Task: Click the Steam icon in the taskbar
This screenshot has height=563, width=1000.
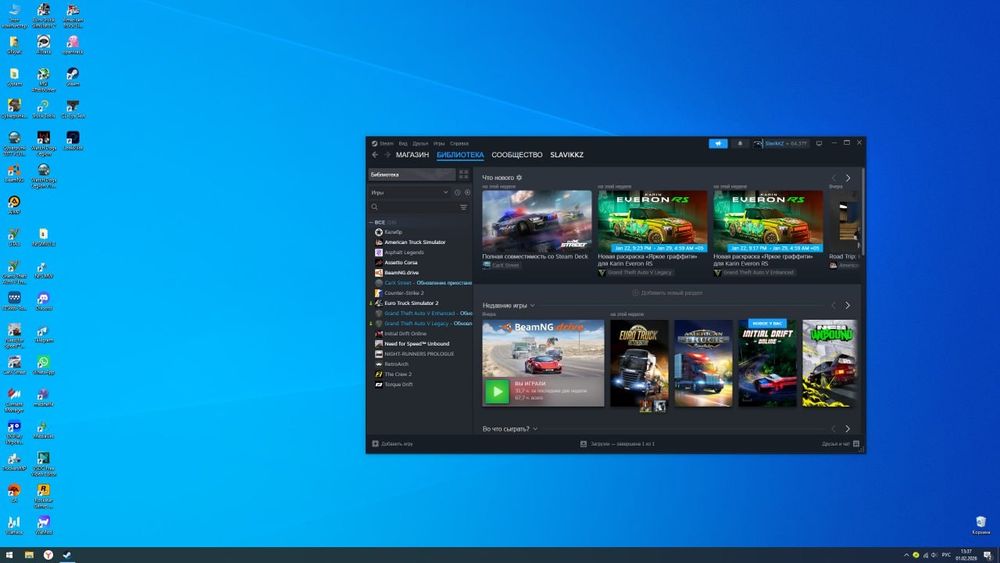Action: pyautogui.click(x=66, y=555)
